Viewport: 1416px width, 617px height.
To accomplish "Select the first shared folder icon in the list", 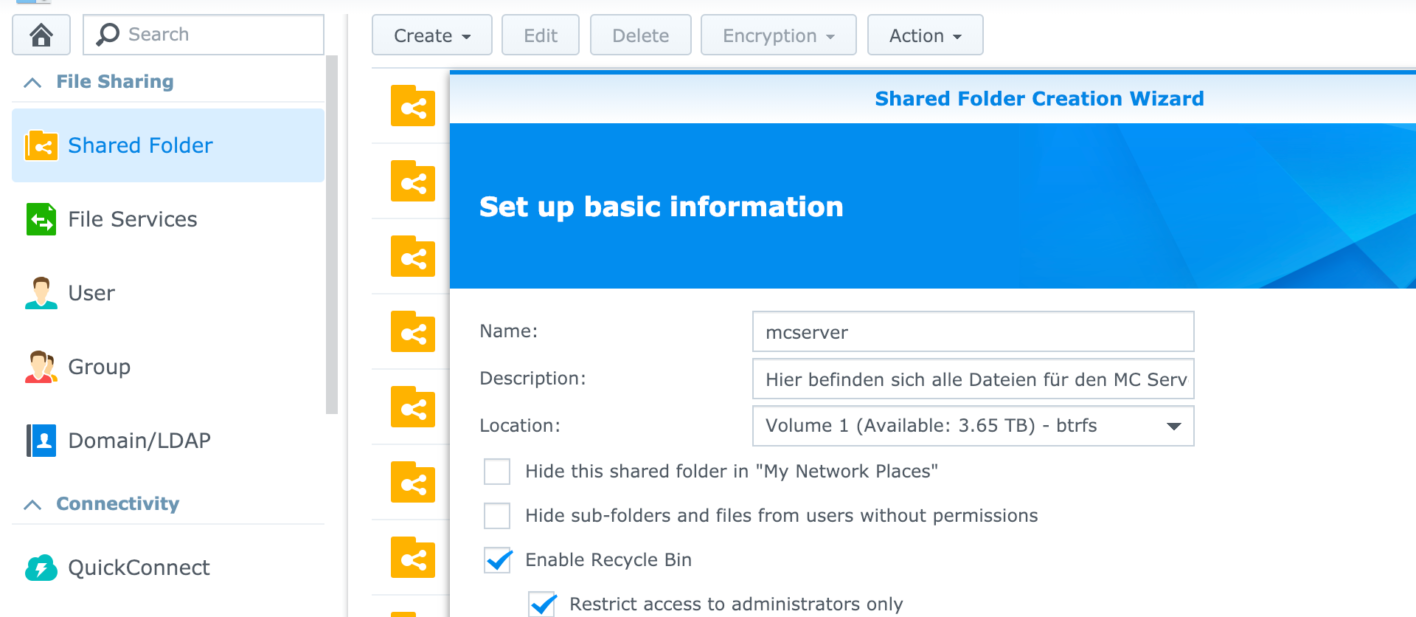I will pos(414,105).
